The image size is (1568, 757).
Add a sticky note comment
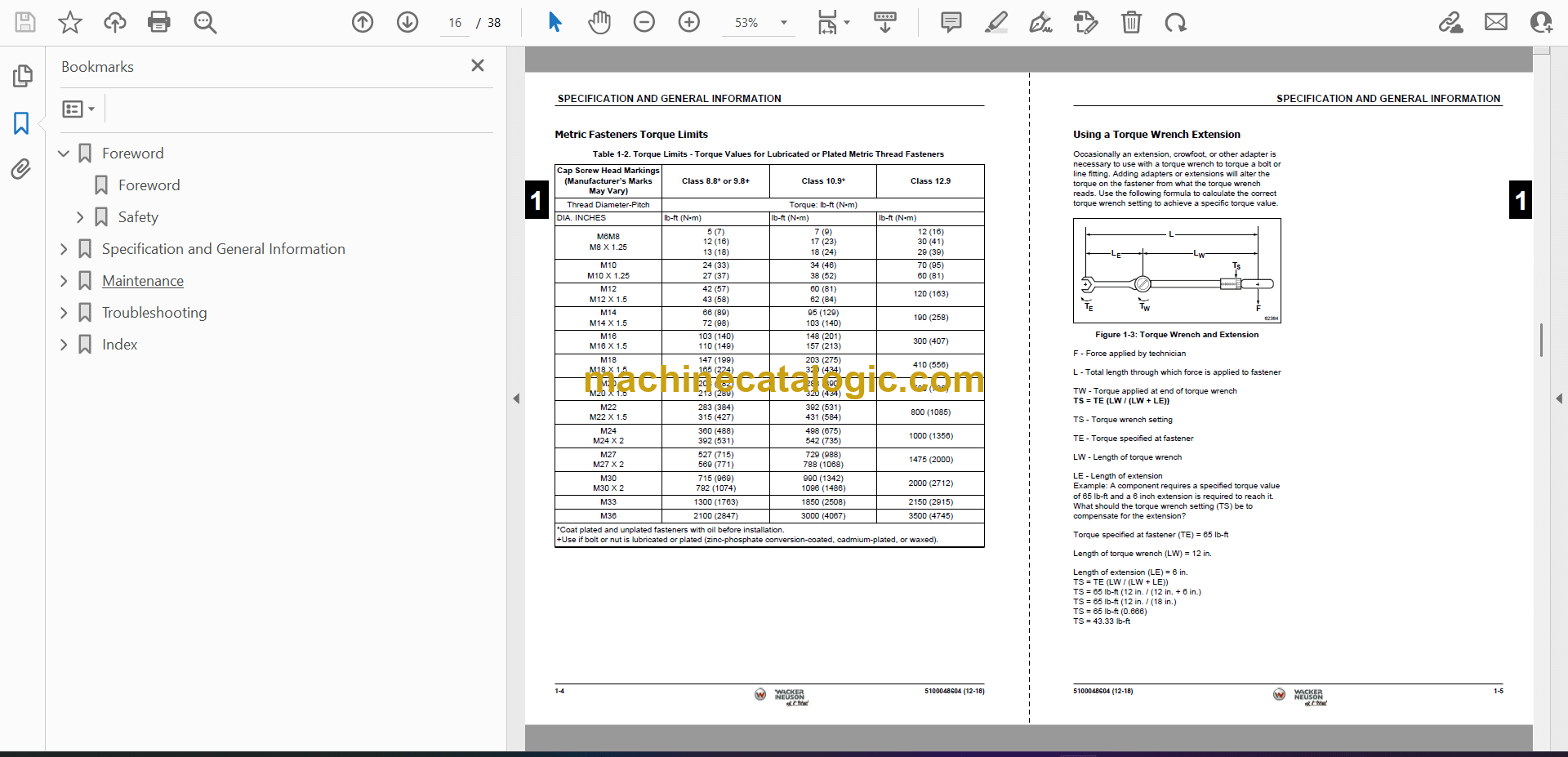pyautogui.click(x=951, y=22)
